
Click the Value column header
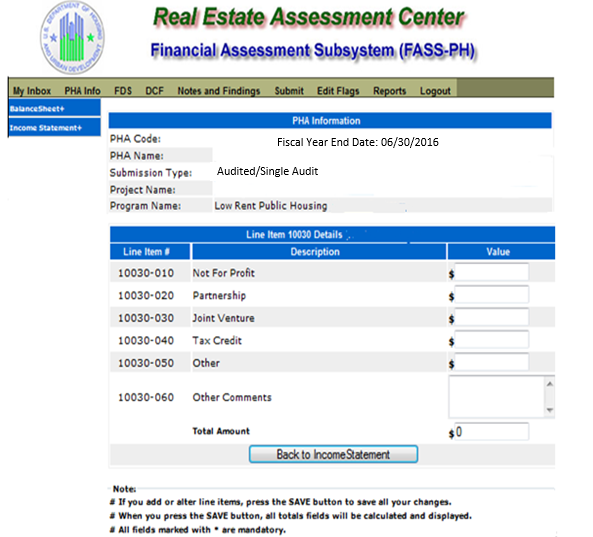point(501,251)
